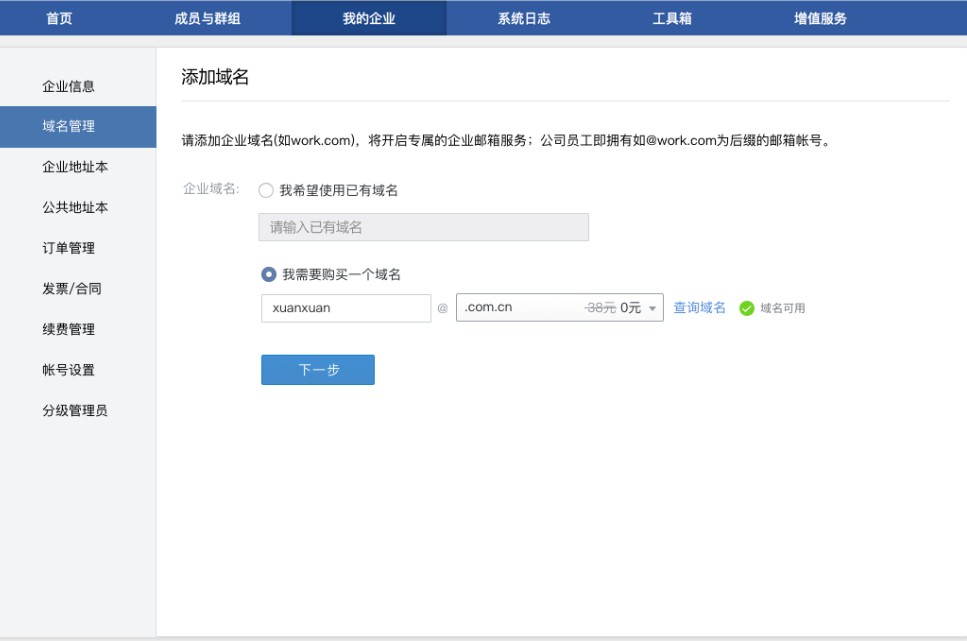The width and height of the screenshot is (967, 641).
Task: Switch to 成员与群组 tab
Action: [207, 18]
